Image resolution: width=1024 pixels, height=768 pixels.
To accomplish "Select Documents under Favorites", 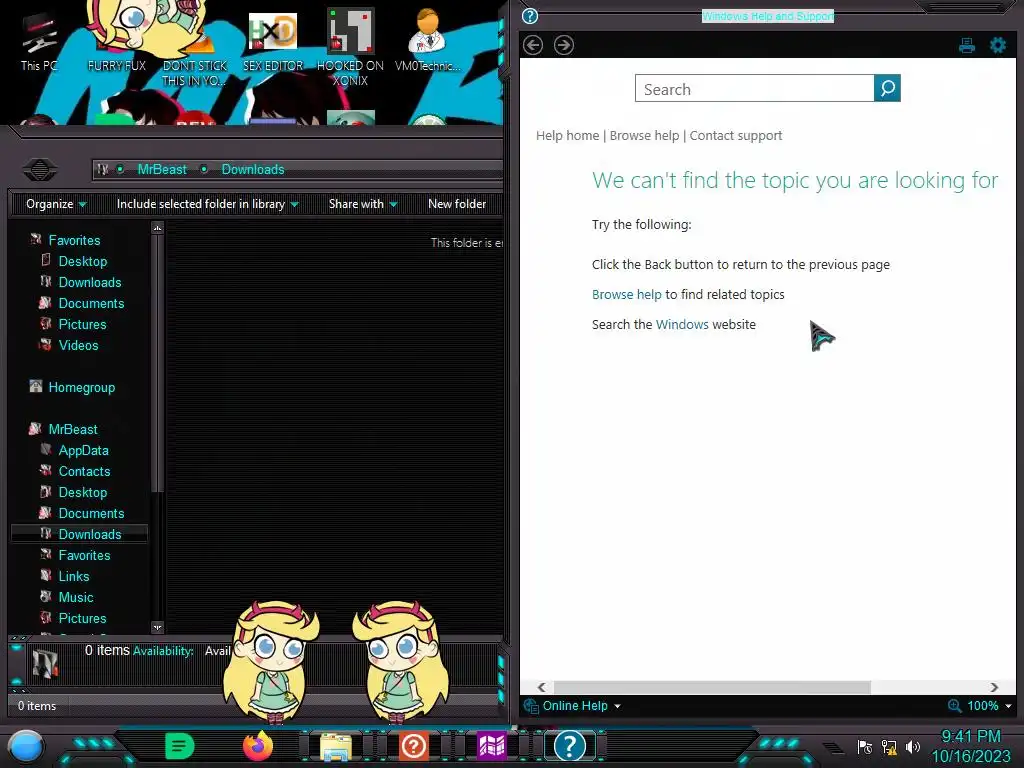I will [x=91, y=303].
